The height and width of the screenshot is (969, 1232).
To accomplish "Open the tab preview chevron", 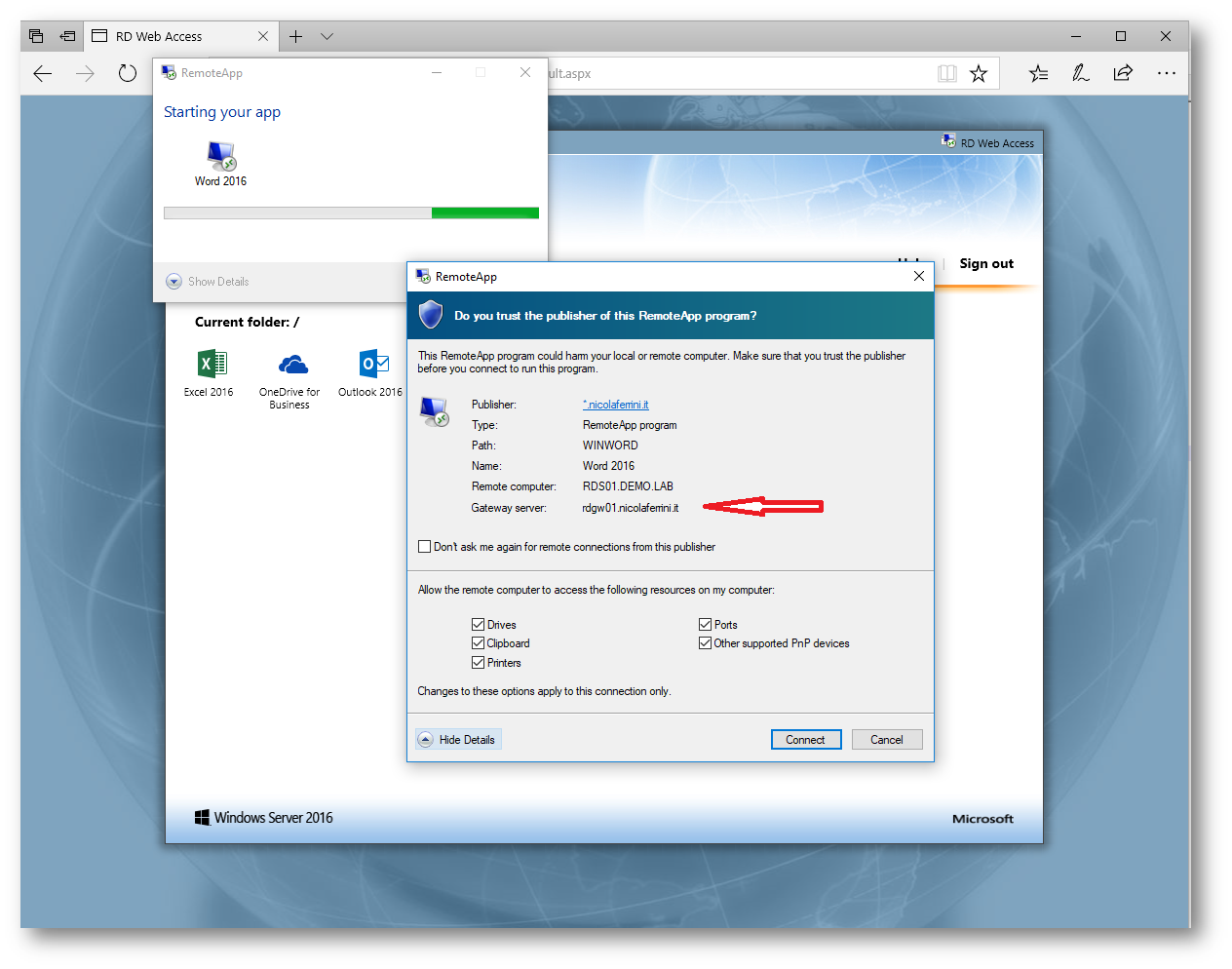I will click(327, 36).
